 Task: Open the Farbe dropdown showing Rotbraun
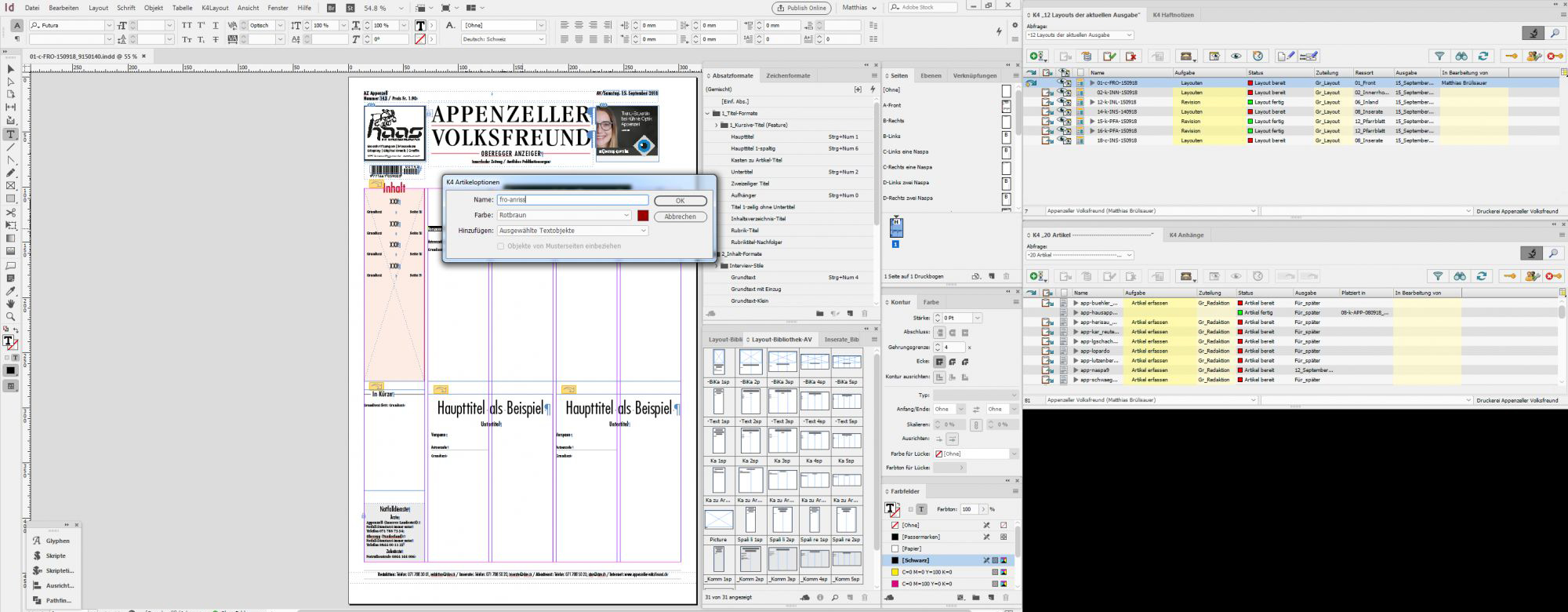564,215
